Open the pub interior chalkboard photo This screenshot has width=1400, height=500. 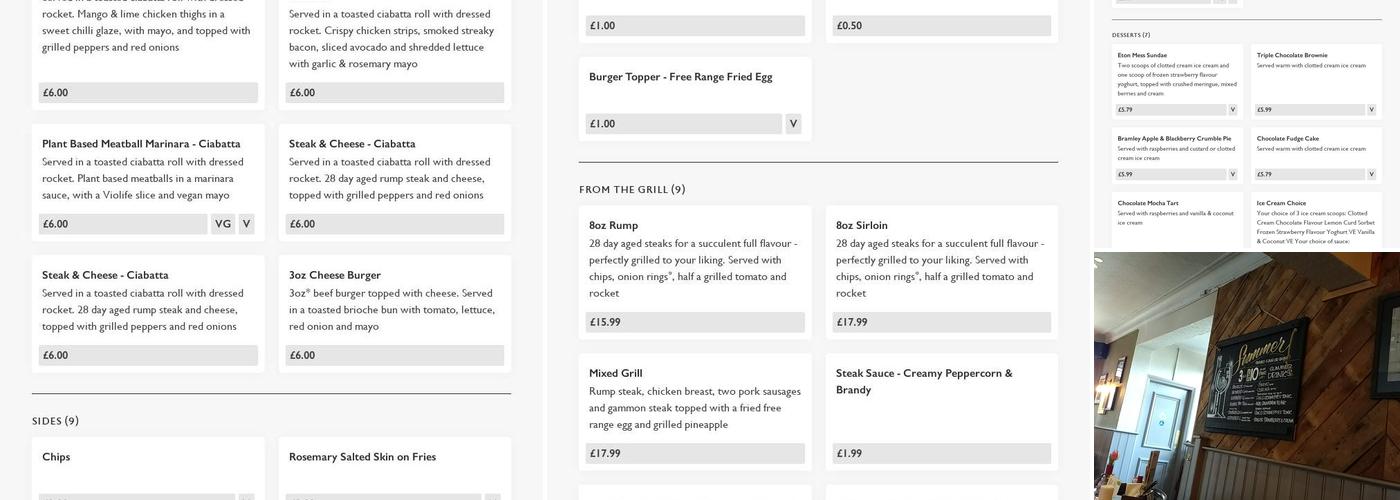click(1246, 376)
